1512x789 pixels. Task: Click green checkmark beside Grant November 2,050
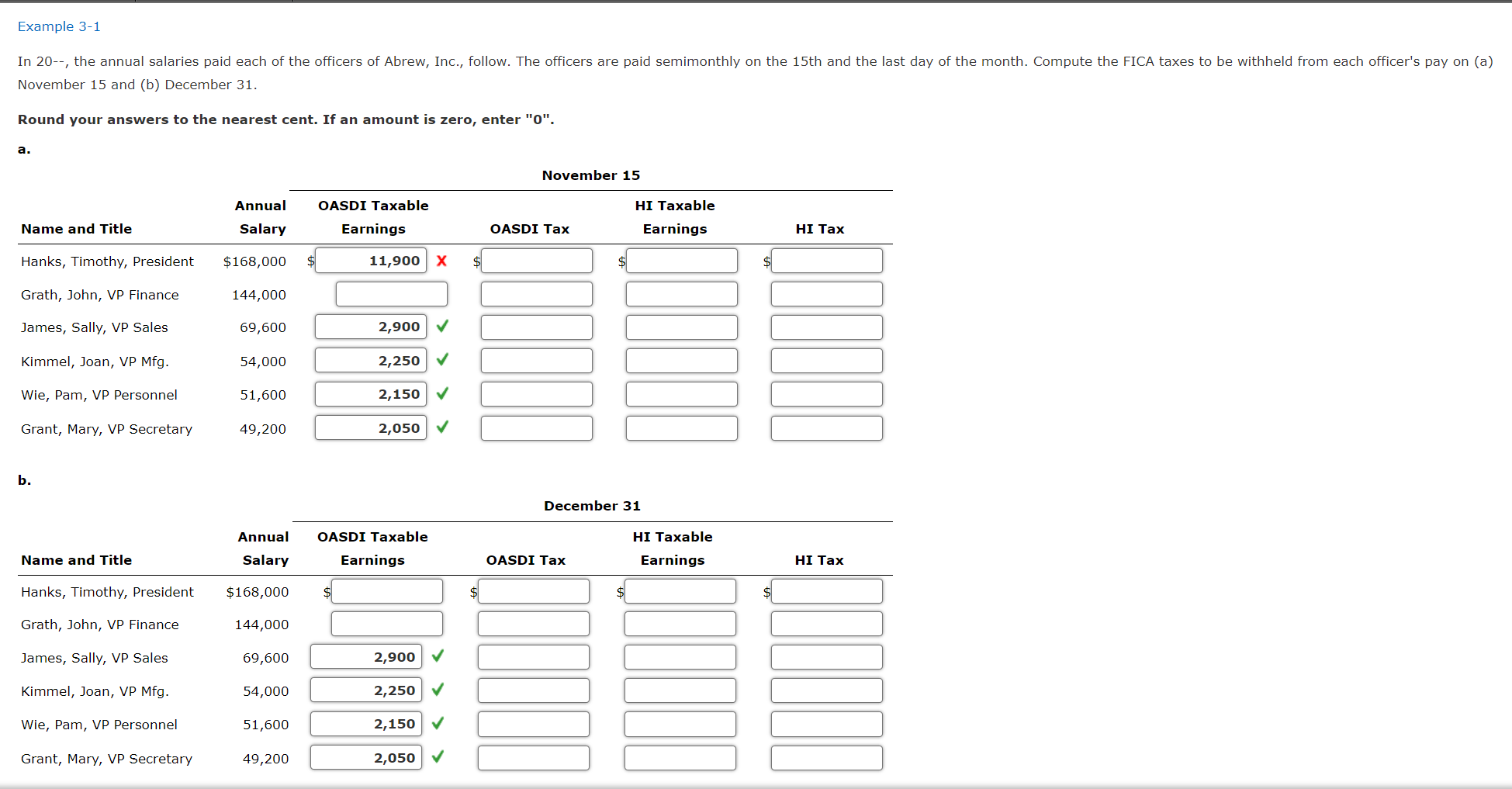(442, 427)
